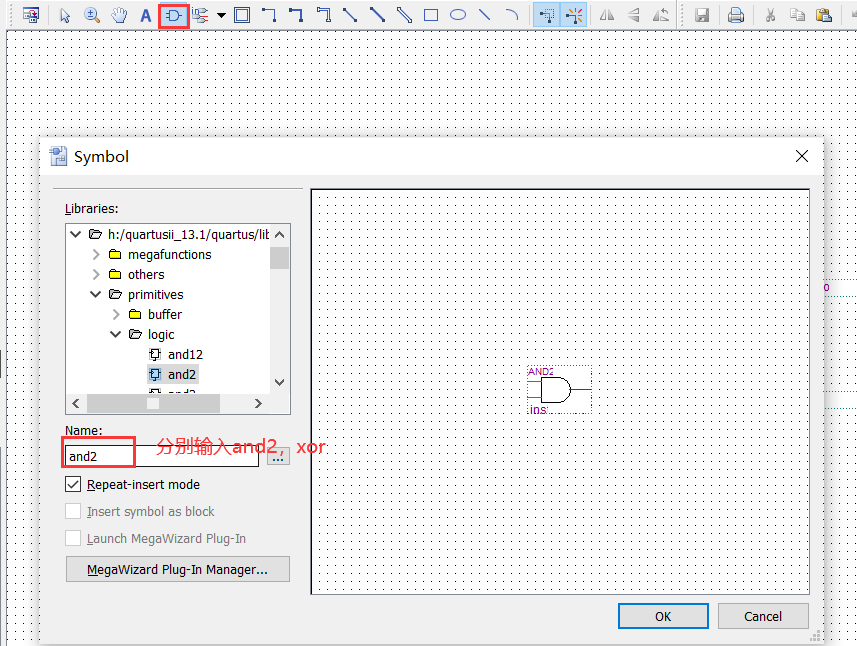857x646 pixels.
Task: Click the Paste clipboard icon
Action: [x=824, y=15]
